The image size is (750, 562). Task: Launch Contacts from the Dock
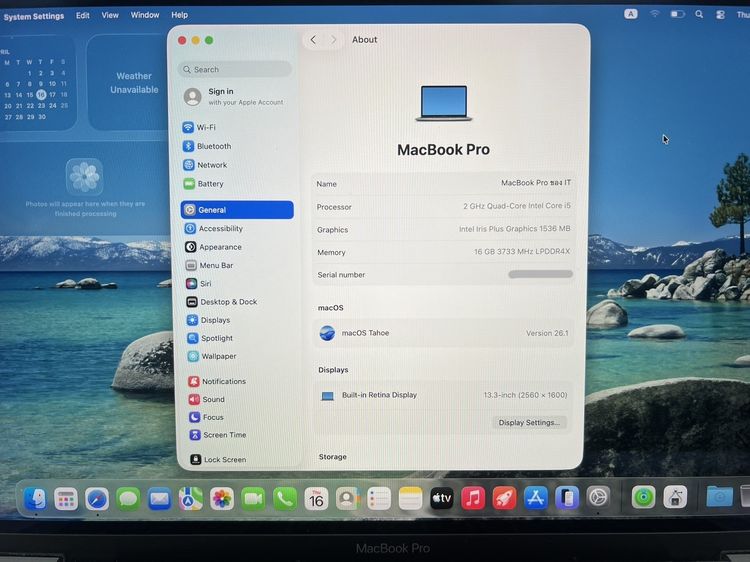click(x=348, y=499)
